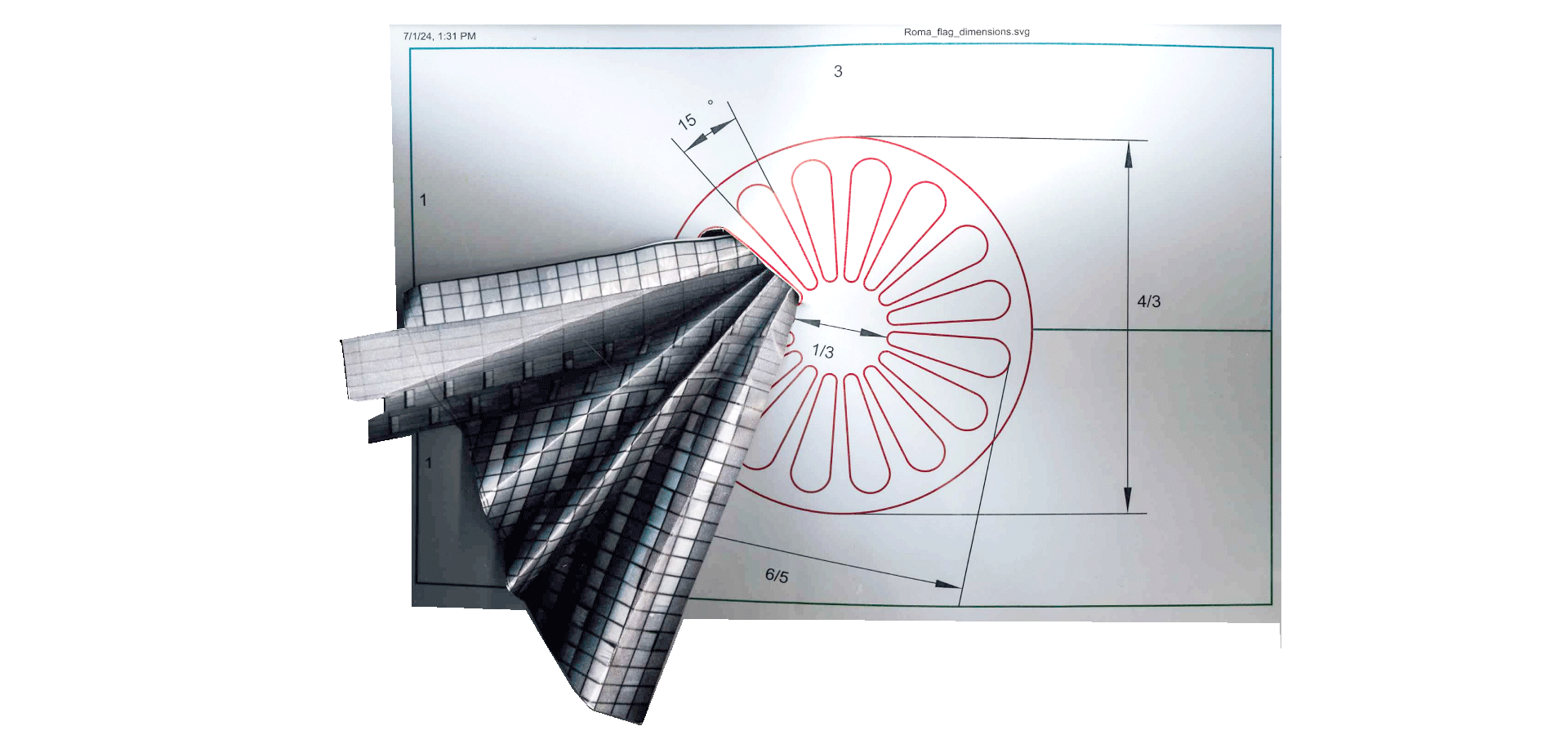Click the lower-left height label 1

428,463
